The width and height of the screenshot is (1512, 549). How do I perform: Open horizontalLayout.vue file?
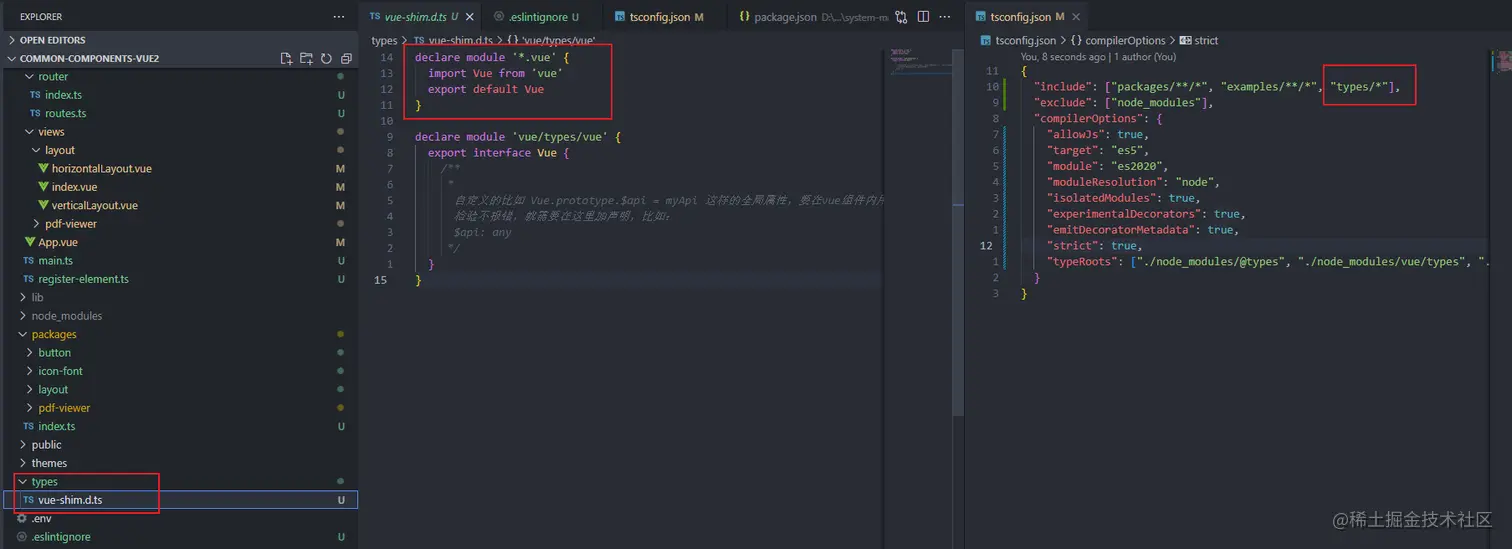[x=102, y=169]
